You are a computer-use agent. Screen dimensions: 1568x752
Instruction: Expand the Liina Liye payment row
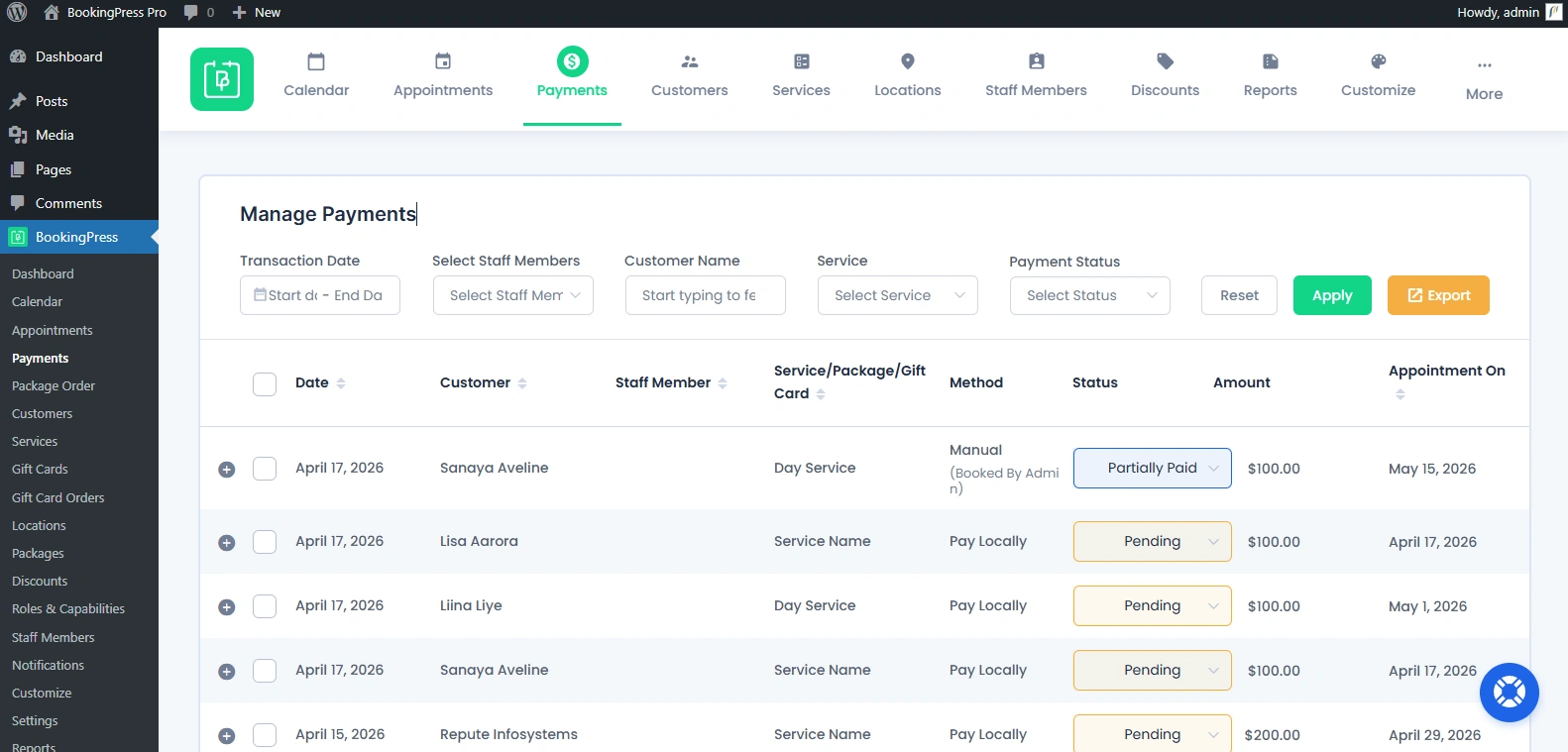point(227,607)
